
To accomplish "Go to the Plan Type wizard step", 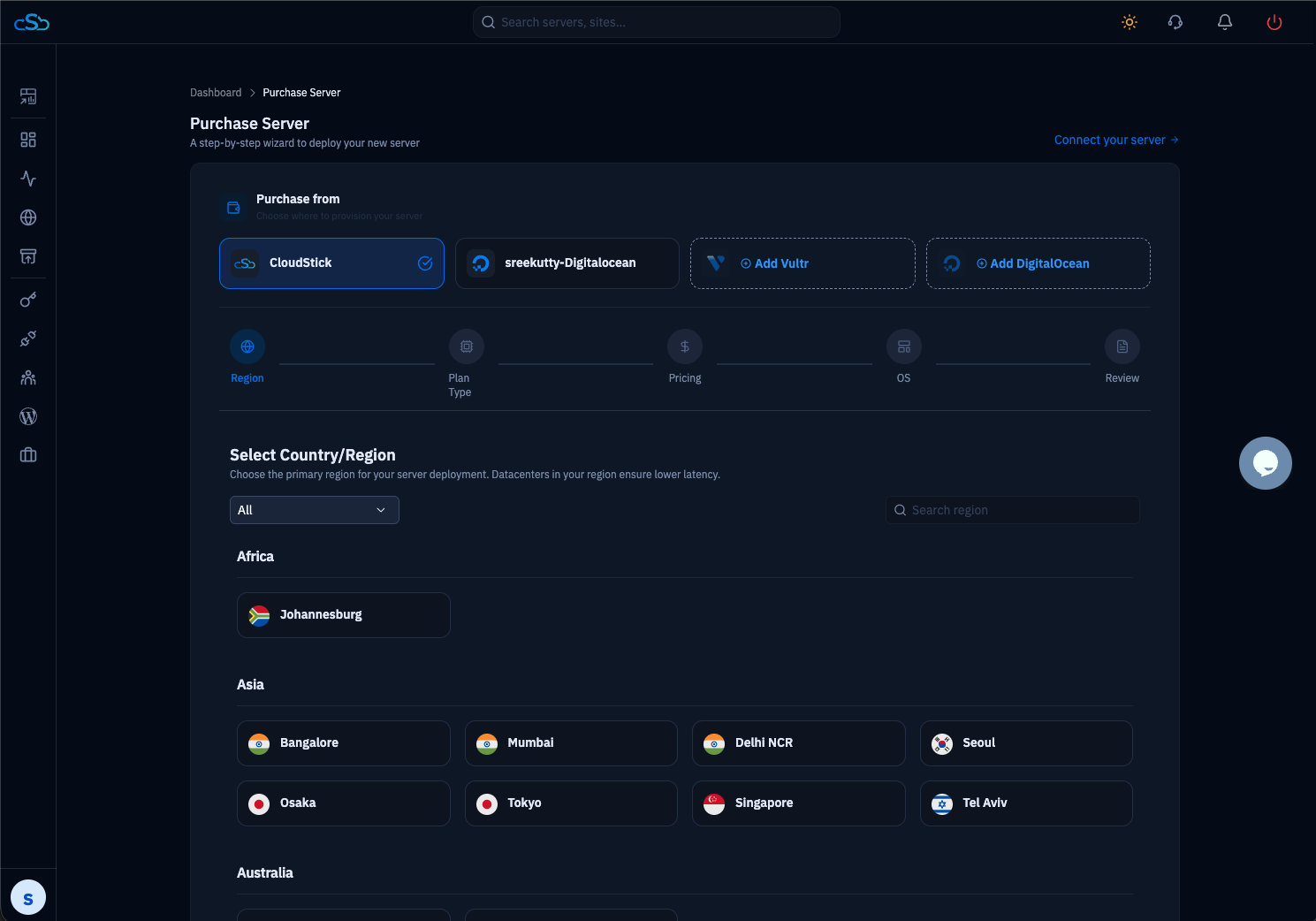I will coord(465,364).
